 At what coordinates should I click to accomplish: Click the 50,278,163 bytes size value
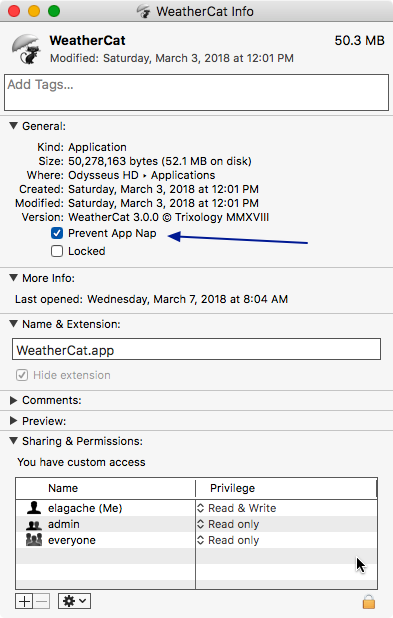[160, 161]
